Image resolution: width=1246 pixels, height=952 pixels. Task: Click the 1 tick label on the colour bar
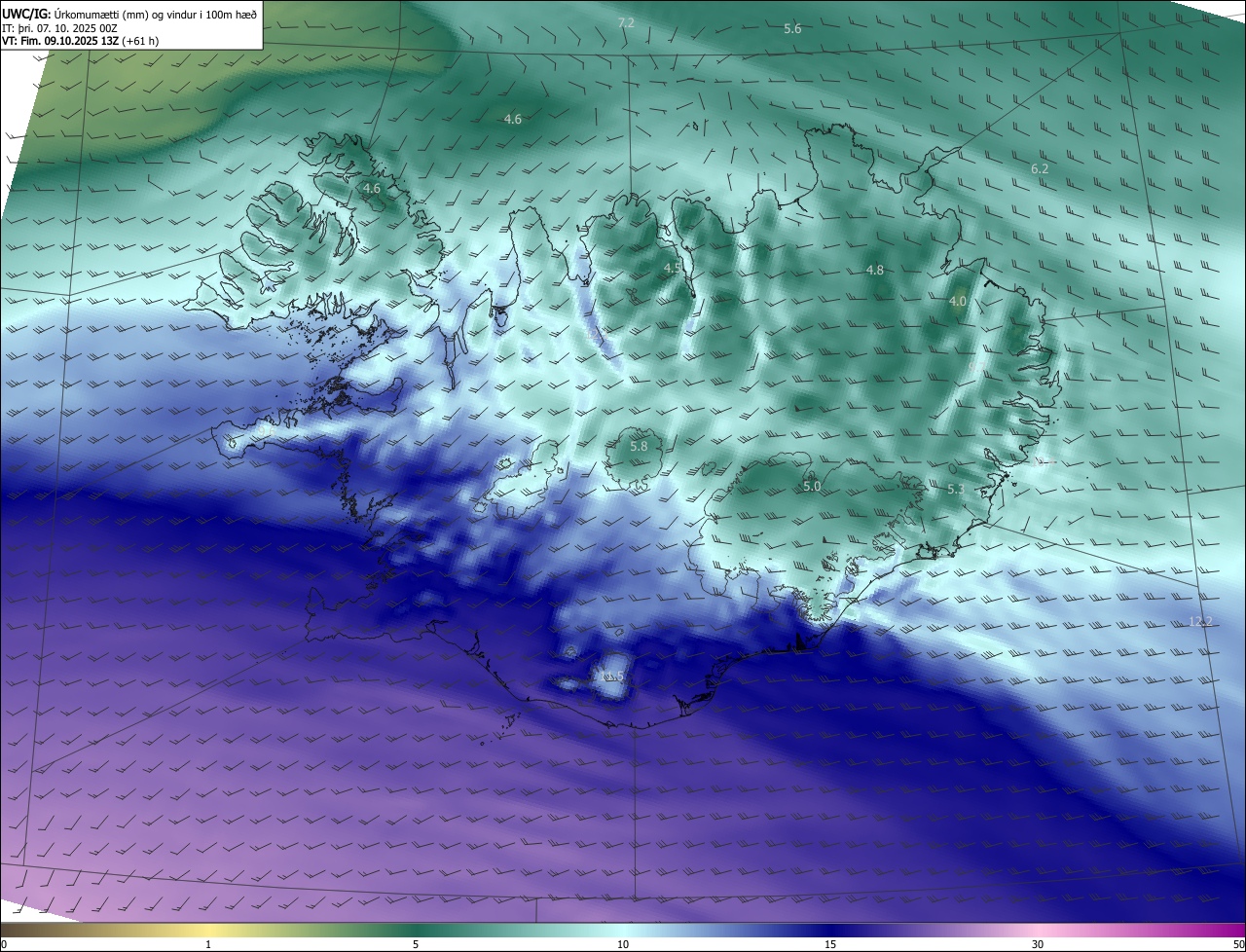pyautogui.click(x=208, y=944)
